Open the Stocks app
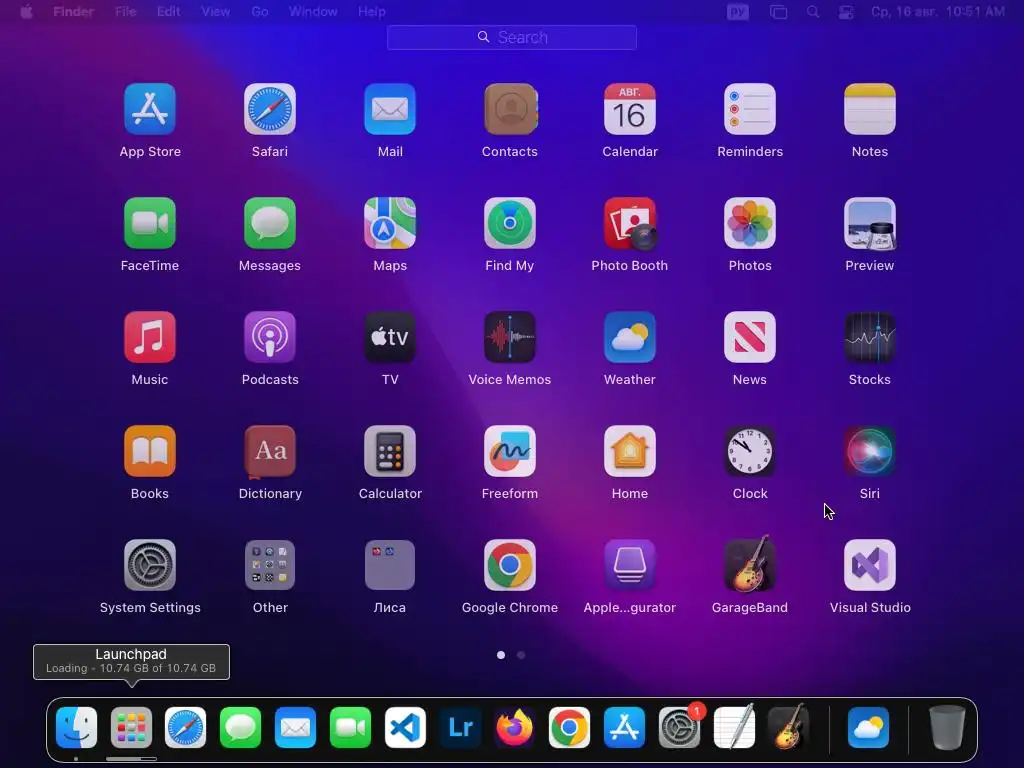1024x768 pixels. (870, 337)
